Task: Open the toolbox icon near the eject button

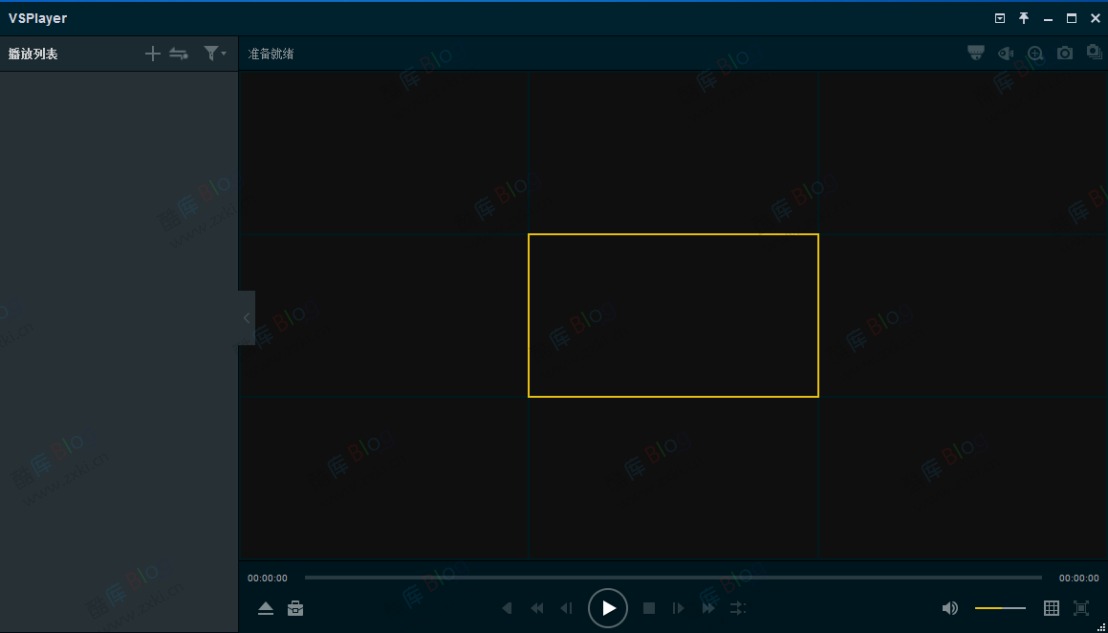Action: (295, 608)
